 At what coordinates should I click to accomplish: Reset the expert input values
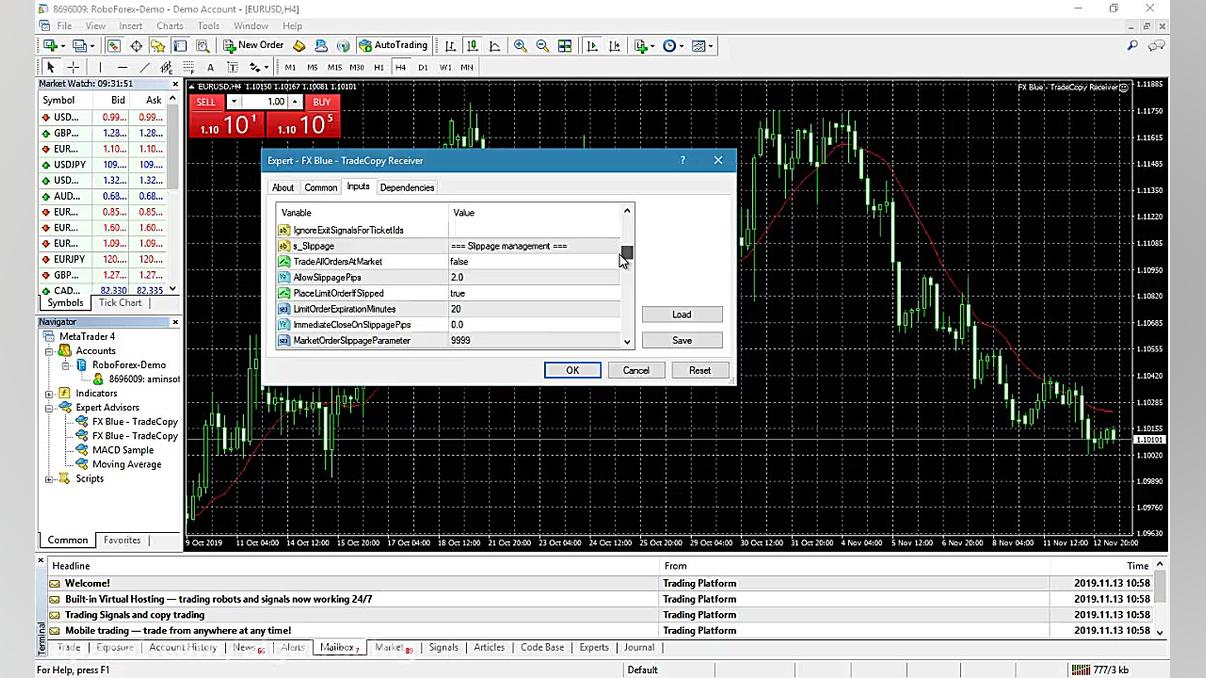[700, 370]
